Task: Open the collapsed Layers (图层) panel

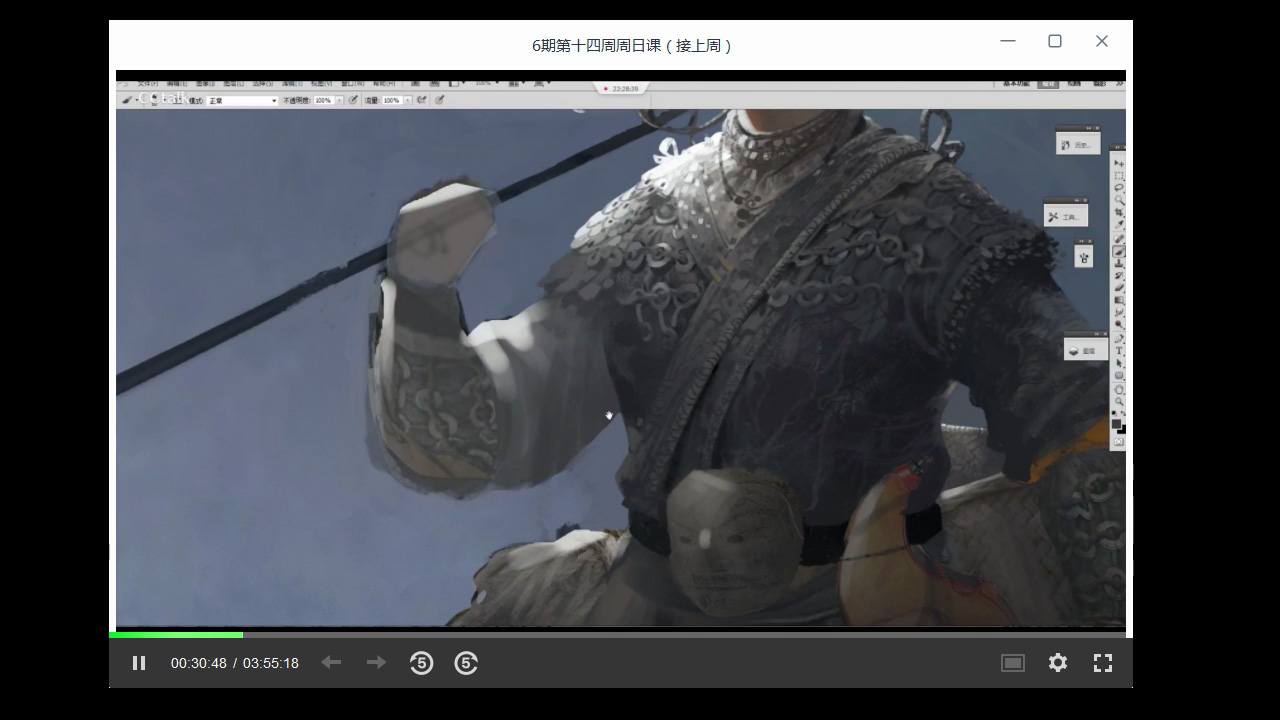Action: point(1086,351)
